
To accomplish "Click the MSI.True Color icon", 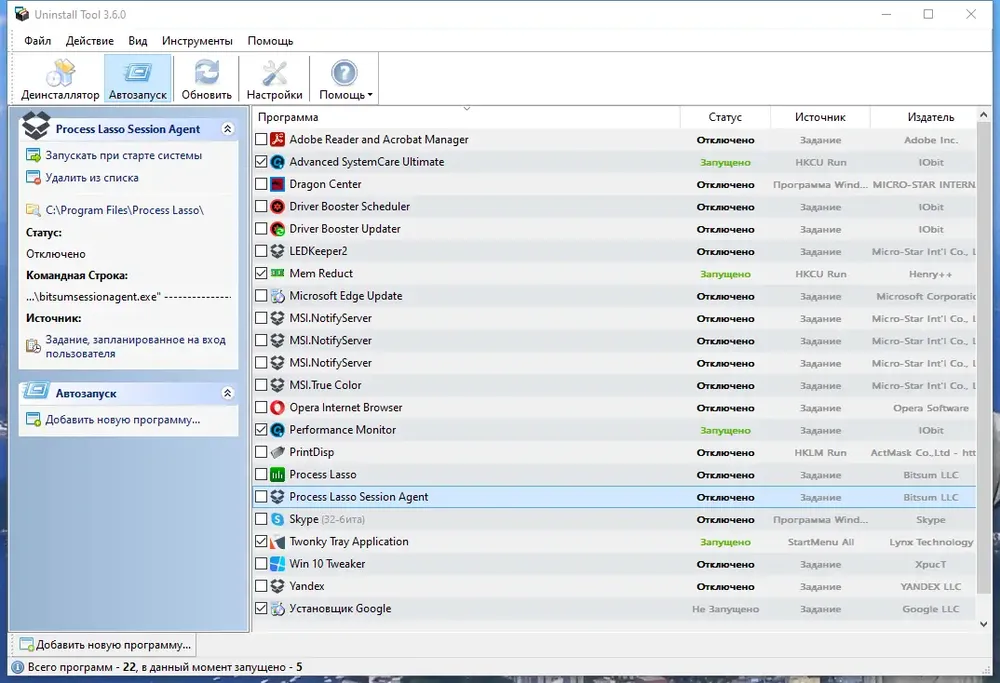I will click(x=277, y=385).
